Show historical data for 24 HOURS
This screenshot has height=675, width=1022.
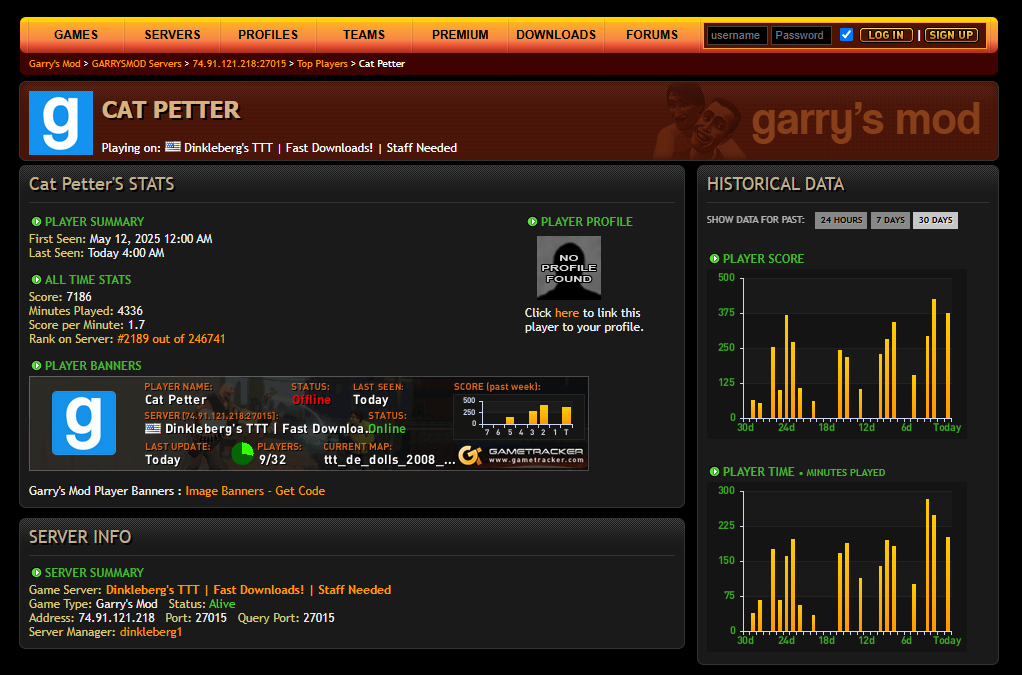pyautogui.click(x=841, y=220)
